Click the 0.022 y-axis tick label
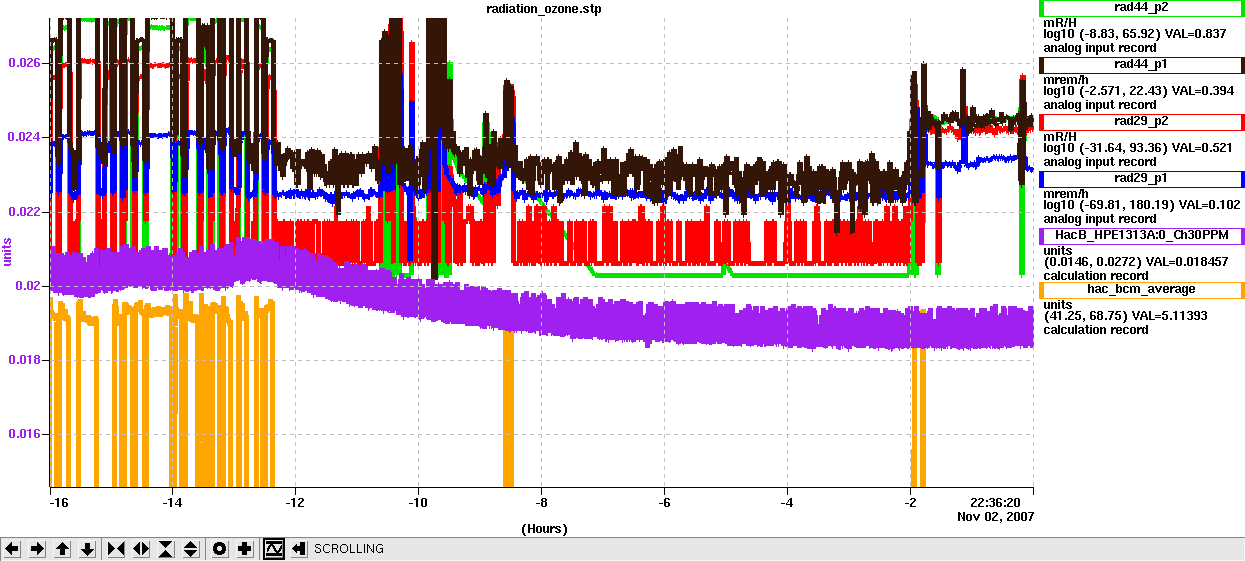 click(26, 212)
